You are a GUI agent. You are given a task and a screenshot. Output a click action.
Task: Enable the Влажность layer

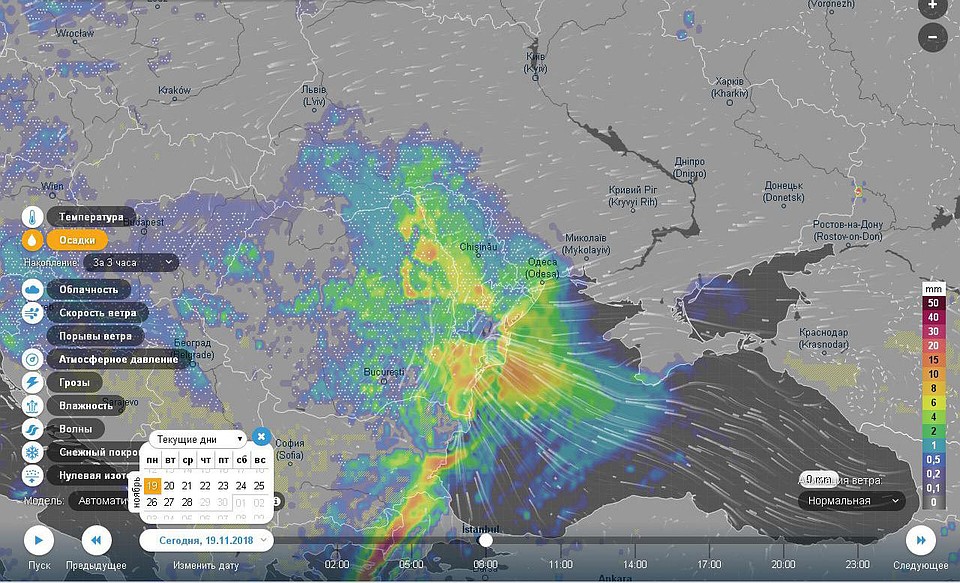point(86,405)
